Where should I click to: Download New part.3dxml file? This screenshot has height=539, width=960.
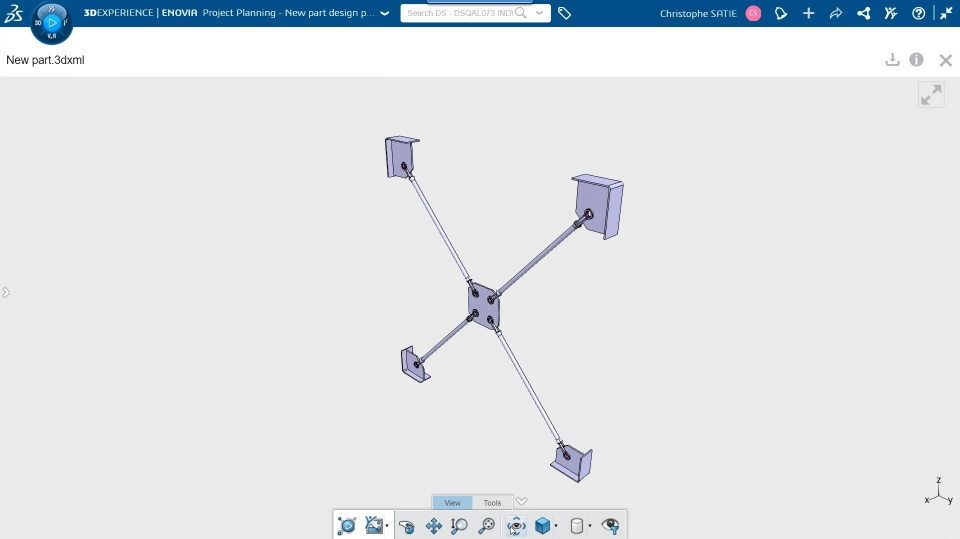click(893, 59)
